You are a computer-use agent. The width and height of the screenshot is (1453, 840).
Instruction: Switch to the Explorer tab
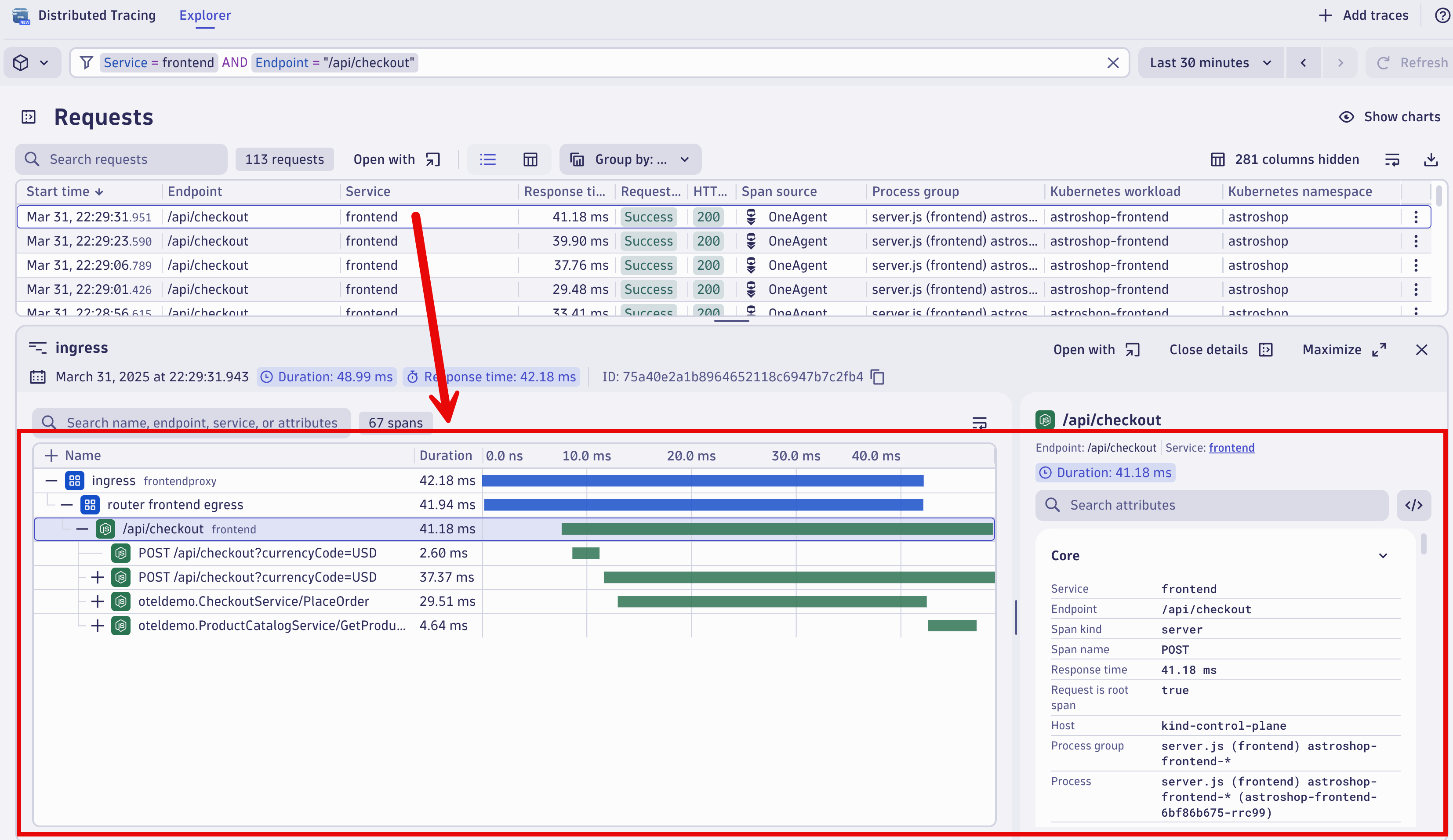(x=205, y=15)
